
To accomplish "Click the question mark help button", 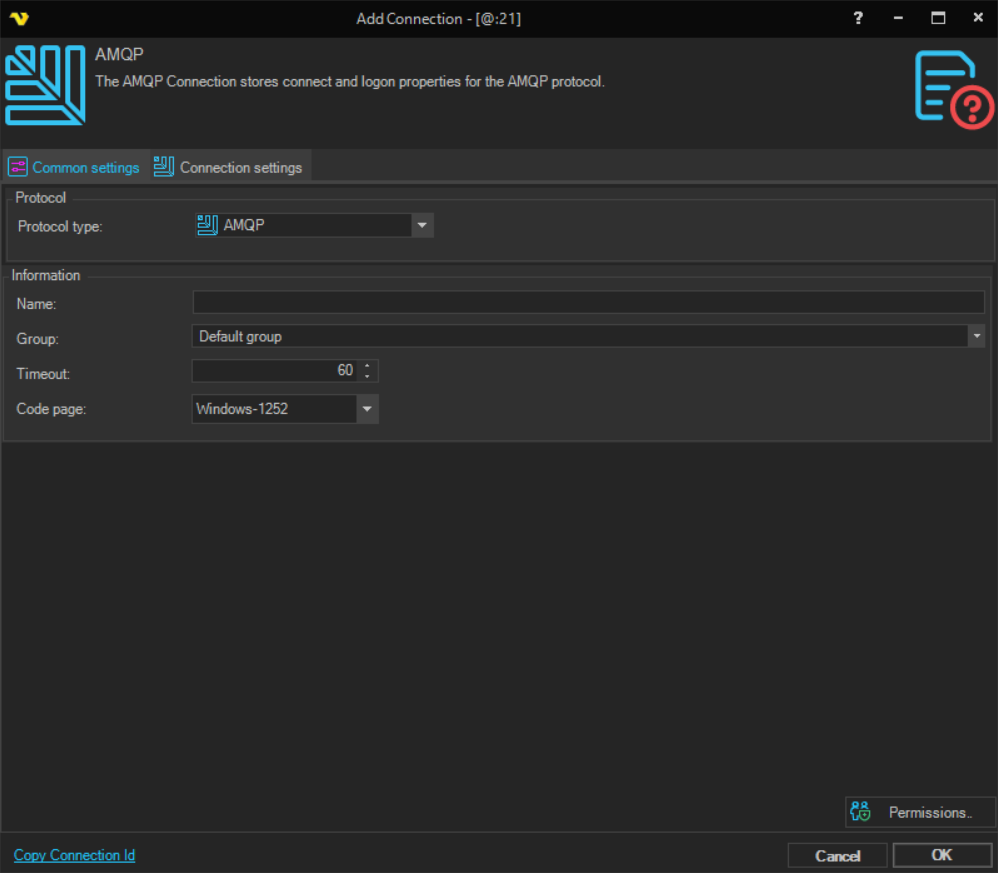I will pyautogui.click(x=858, y=18).
